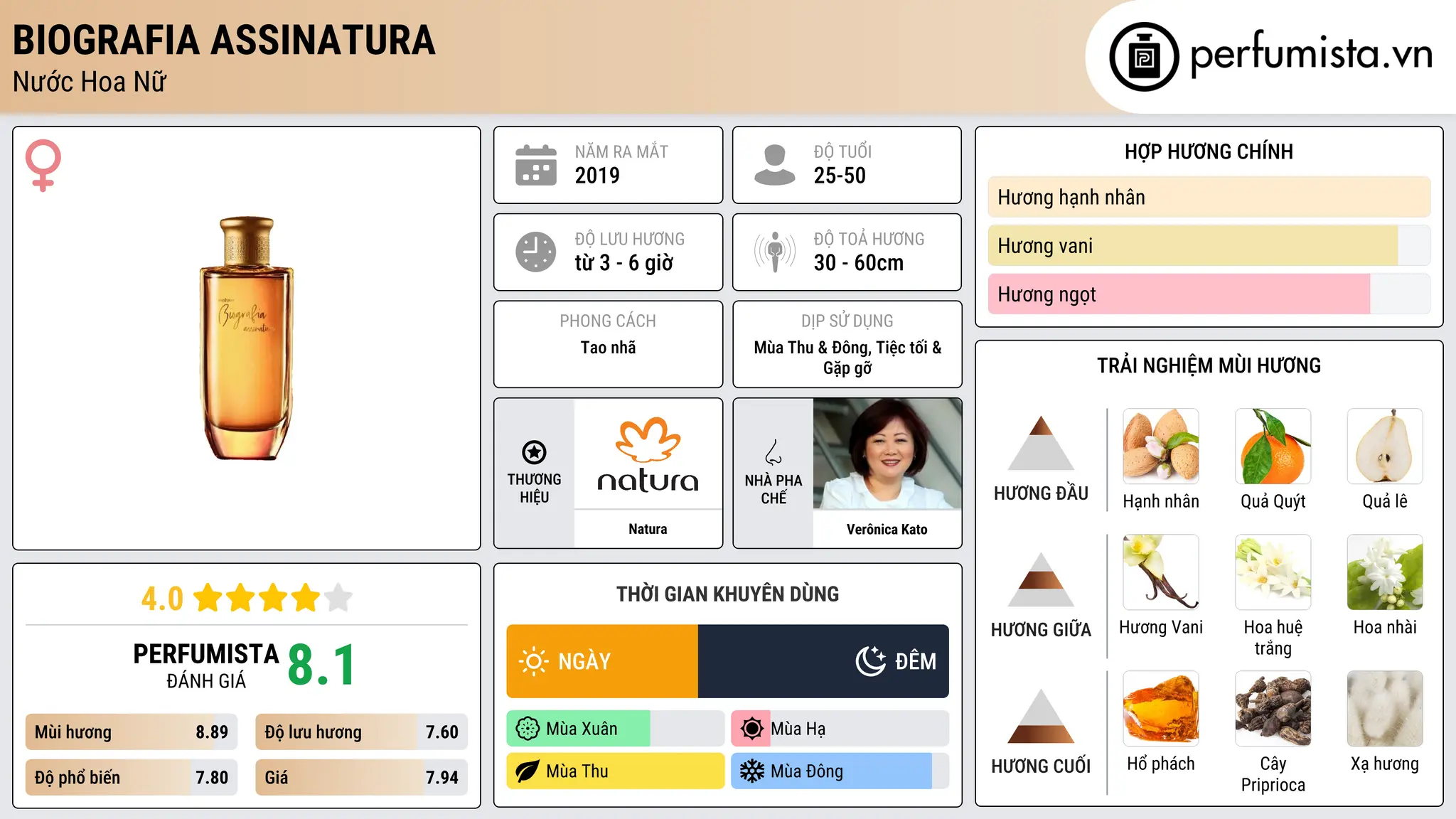Screen dimensions: 1456x819
Task: Click the Độ lưu hương 7.60 score bar
Action: (361, 732)
